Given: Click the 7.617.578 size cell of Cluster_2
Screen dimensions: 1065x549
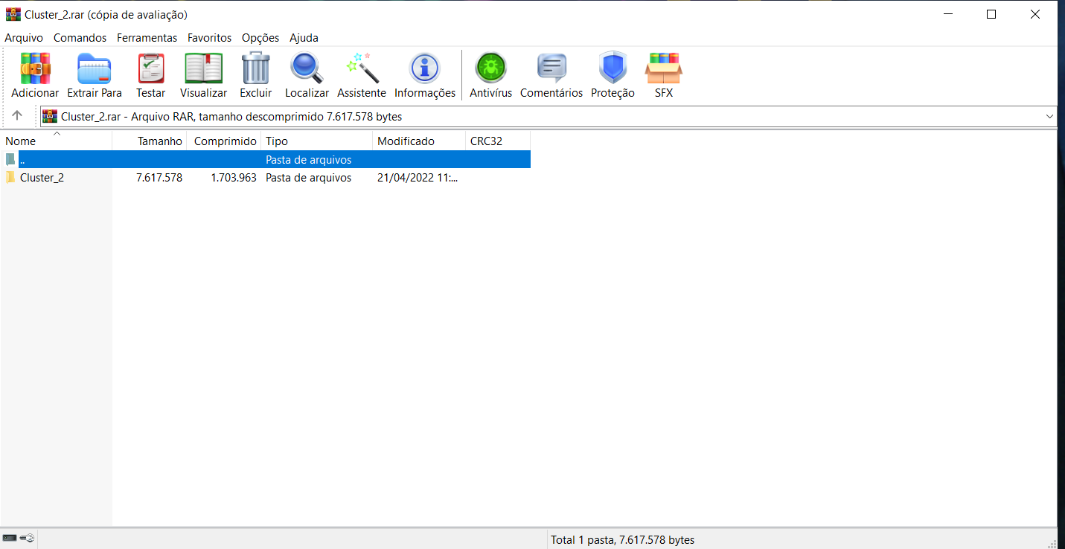Looking at the screenshot, I should point(159,178).
